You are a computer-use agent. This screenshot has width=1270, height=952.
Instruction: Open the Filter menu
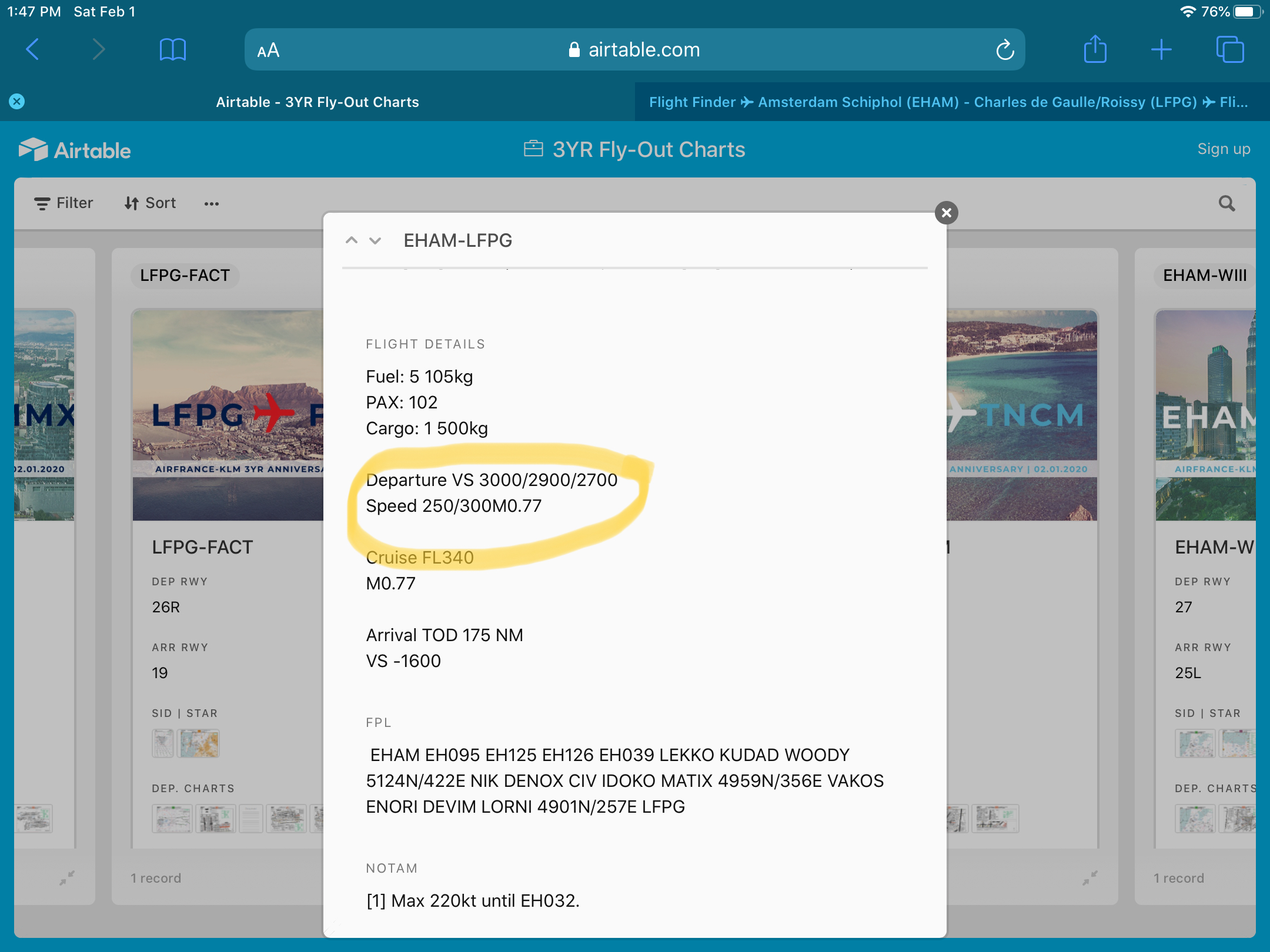tap(63, 203)
